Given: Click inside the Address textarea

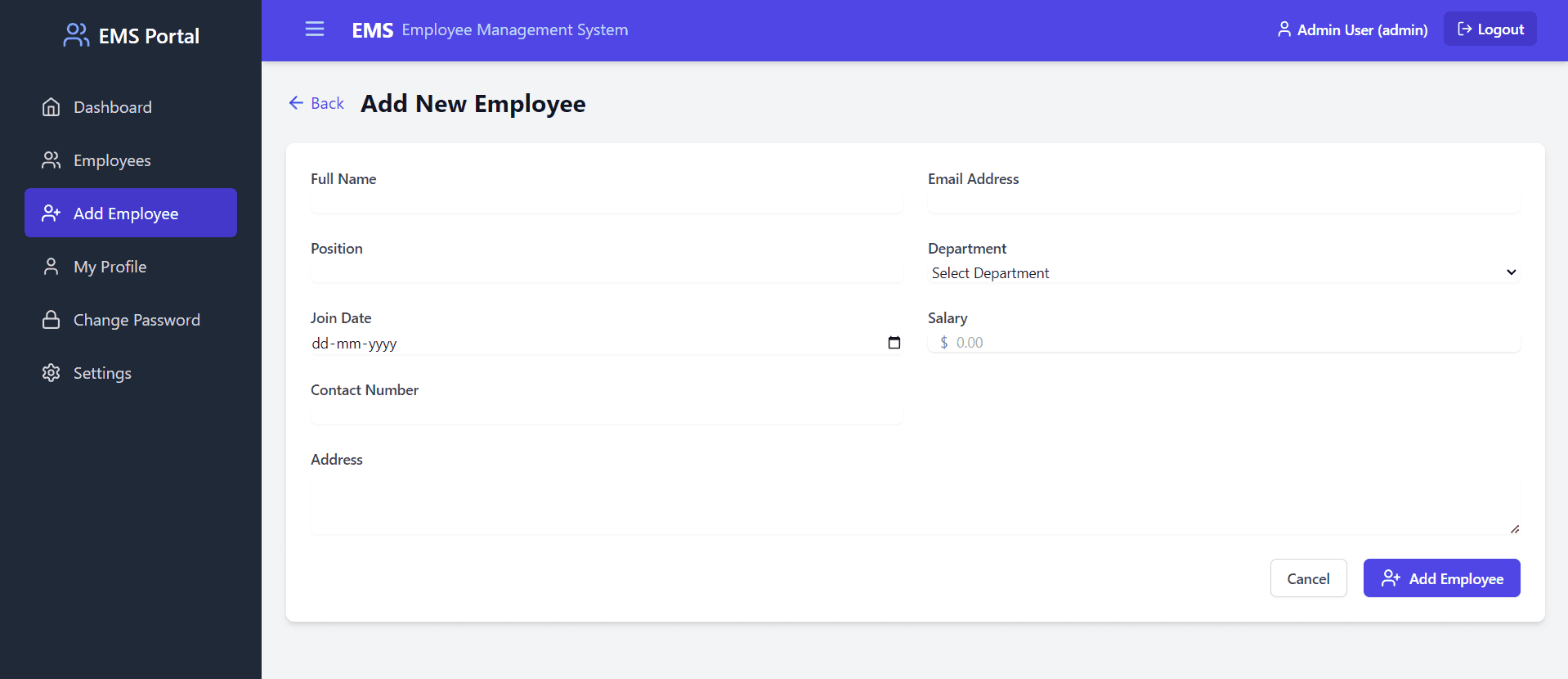Looking at the screenshot, I should click(x=916, y=504).
